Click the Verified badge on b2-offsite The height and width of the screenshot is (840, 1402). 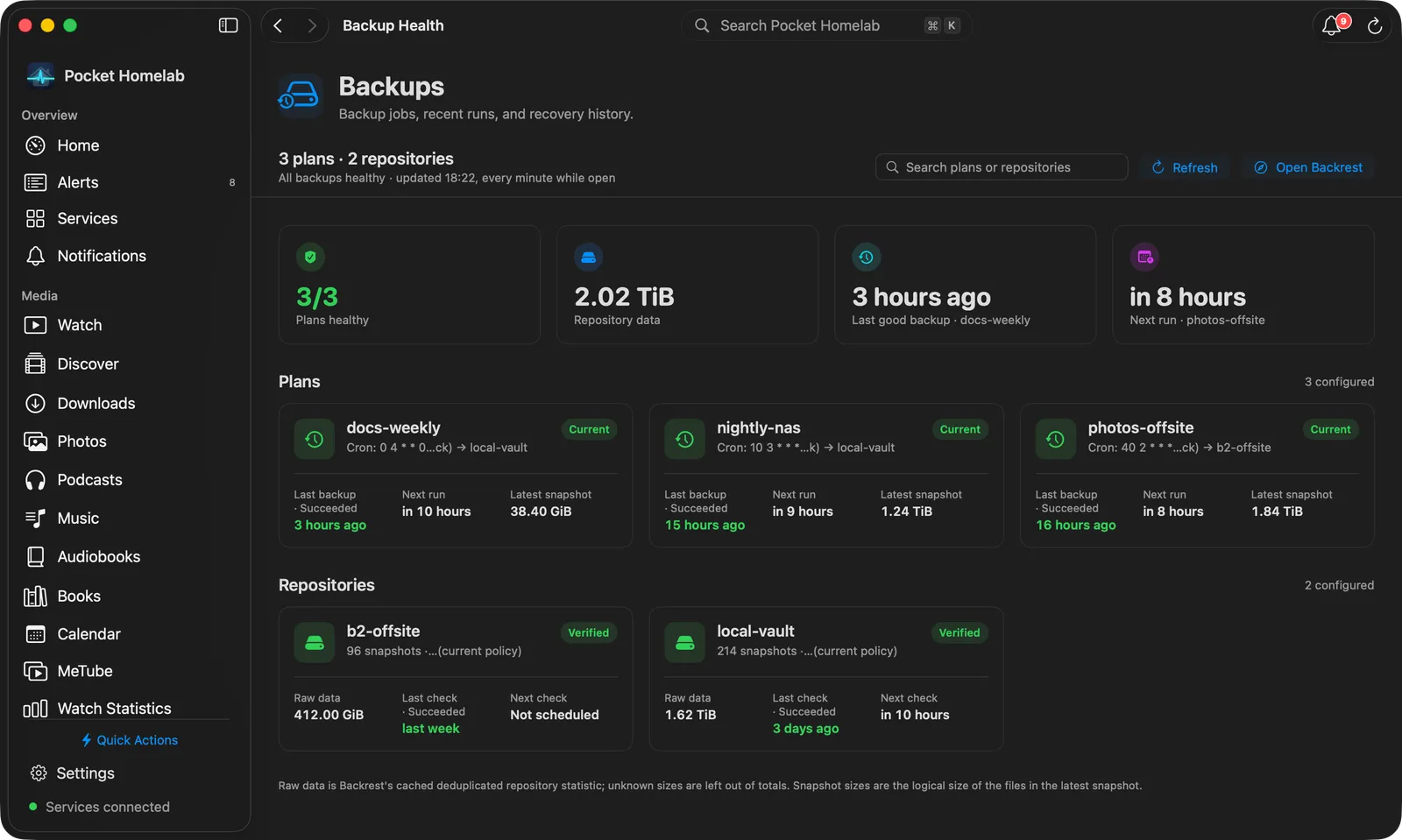[588, 632]
